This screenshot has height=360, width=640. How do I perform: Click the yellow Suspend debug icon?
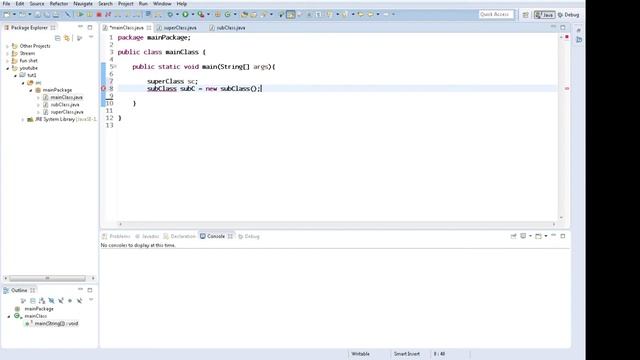coord(89,14)
